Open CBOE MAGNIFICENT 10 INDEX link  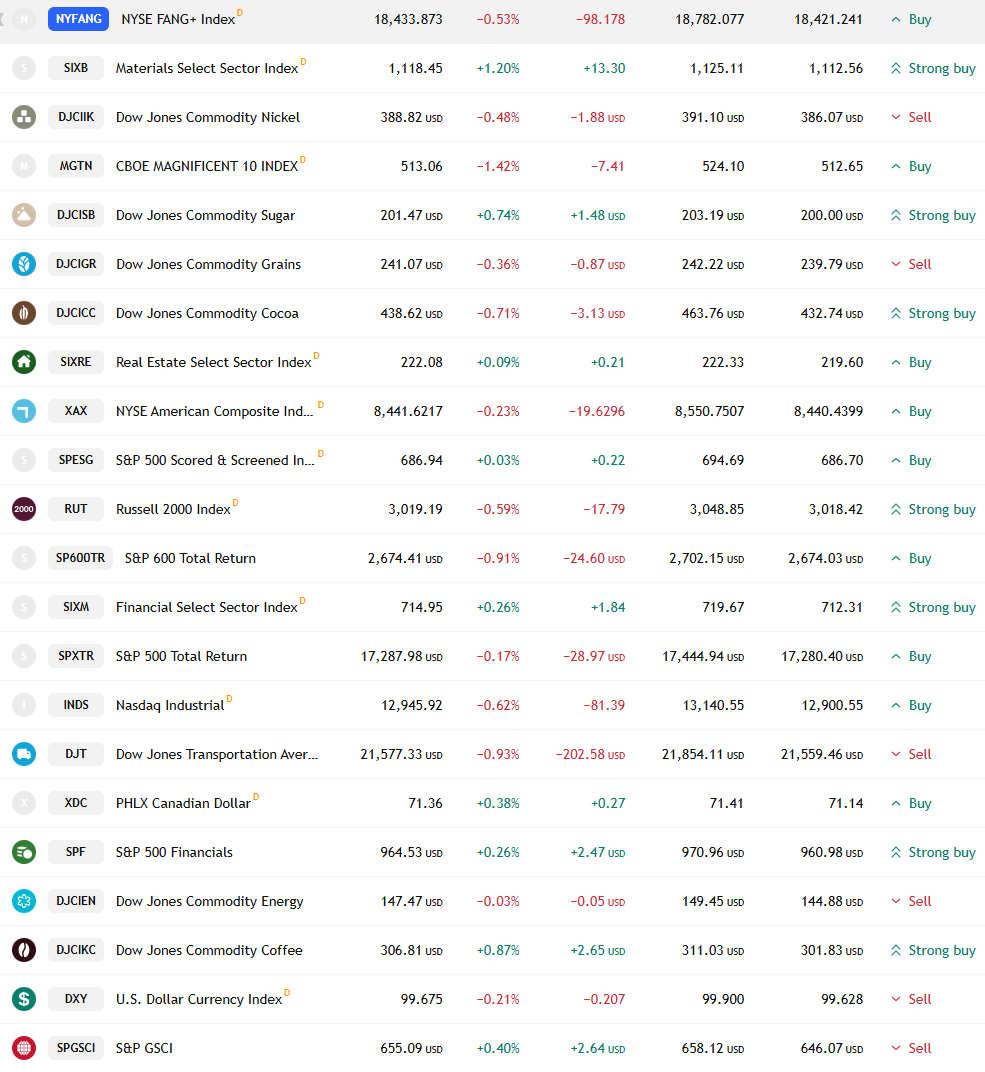[x=207, y=166]
